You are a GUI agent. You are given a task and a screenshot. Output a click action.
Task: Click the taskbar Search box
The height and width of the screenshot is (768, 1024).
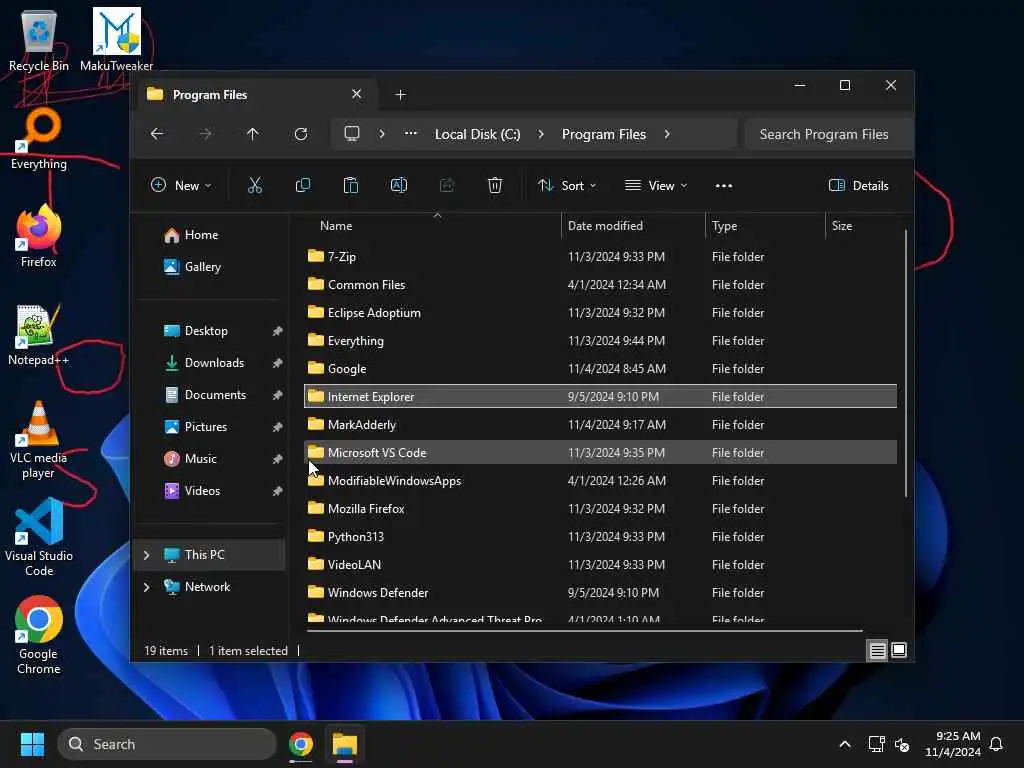(167, 744)
